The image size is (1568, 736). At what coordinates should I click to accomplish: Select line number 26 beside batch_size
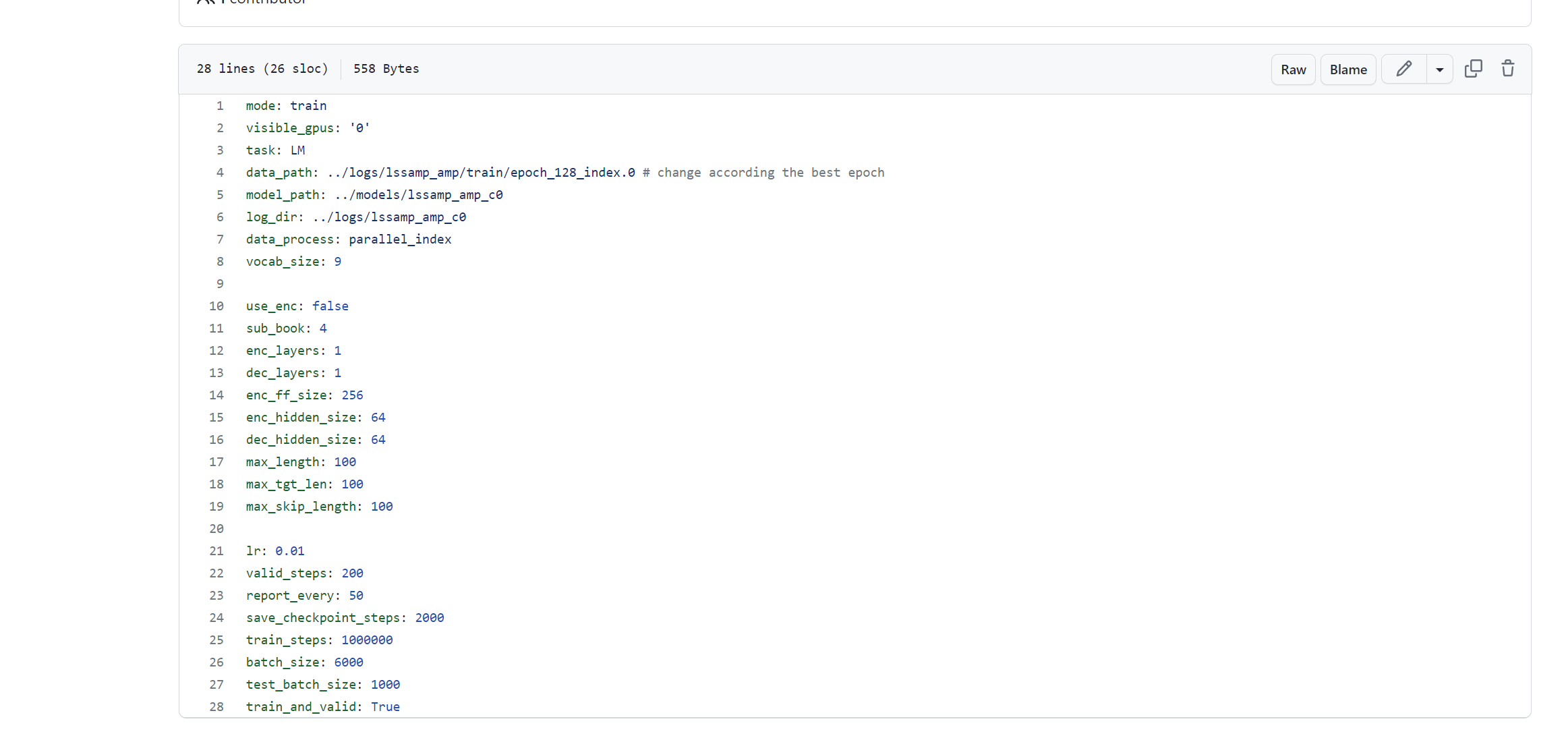(216, 662)
